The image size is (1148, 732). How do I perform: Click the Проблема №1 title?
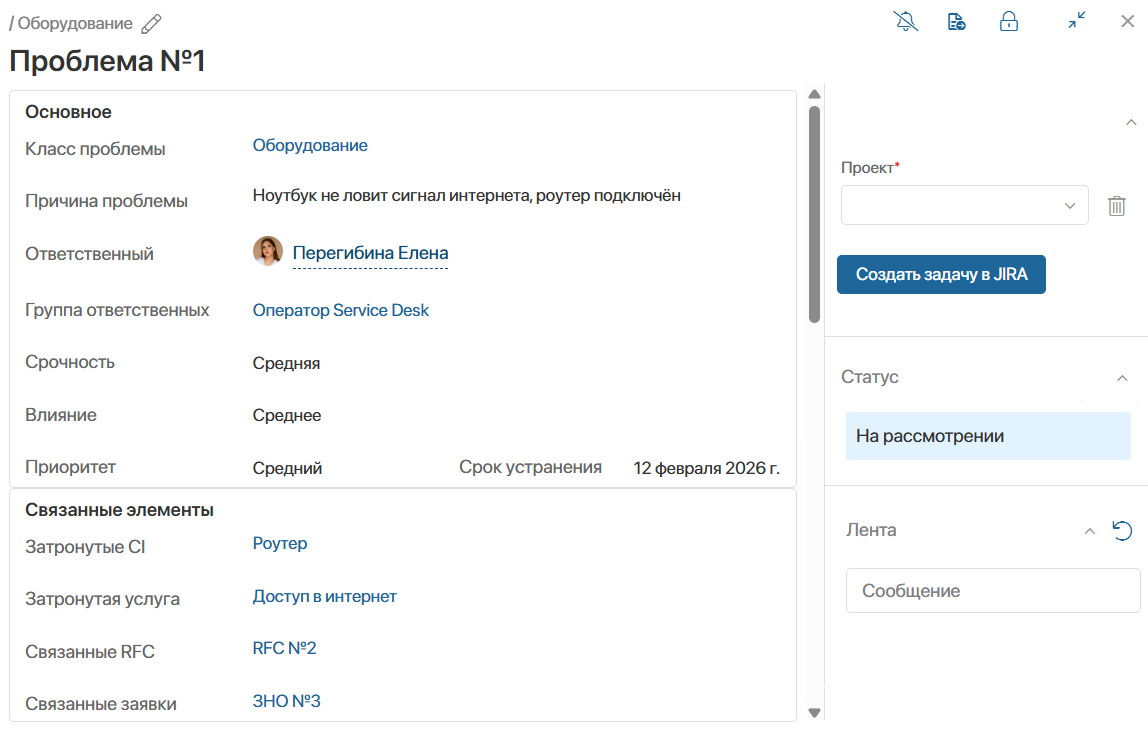pos(107,61)
